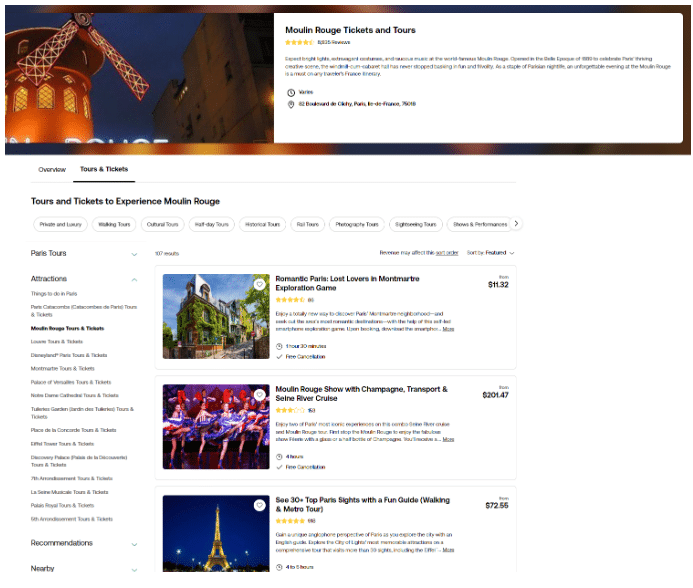Click the star rating of See 30+ Top Paris Sights
693x588 pixels.
pyautogui.click(x=290, y=521)
